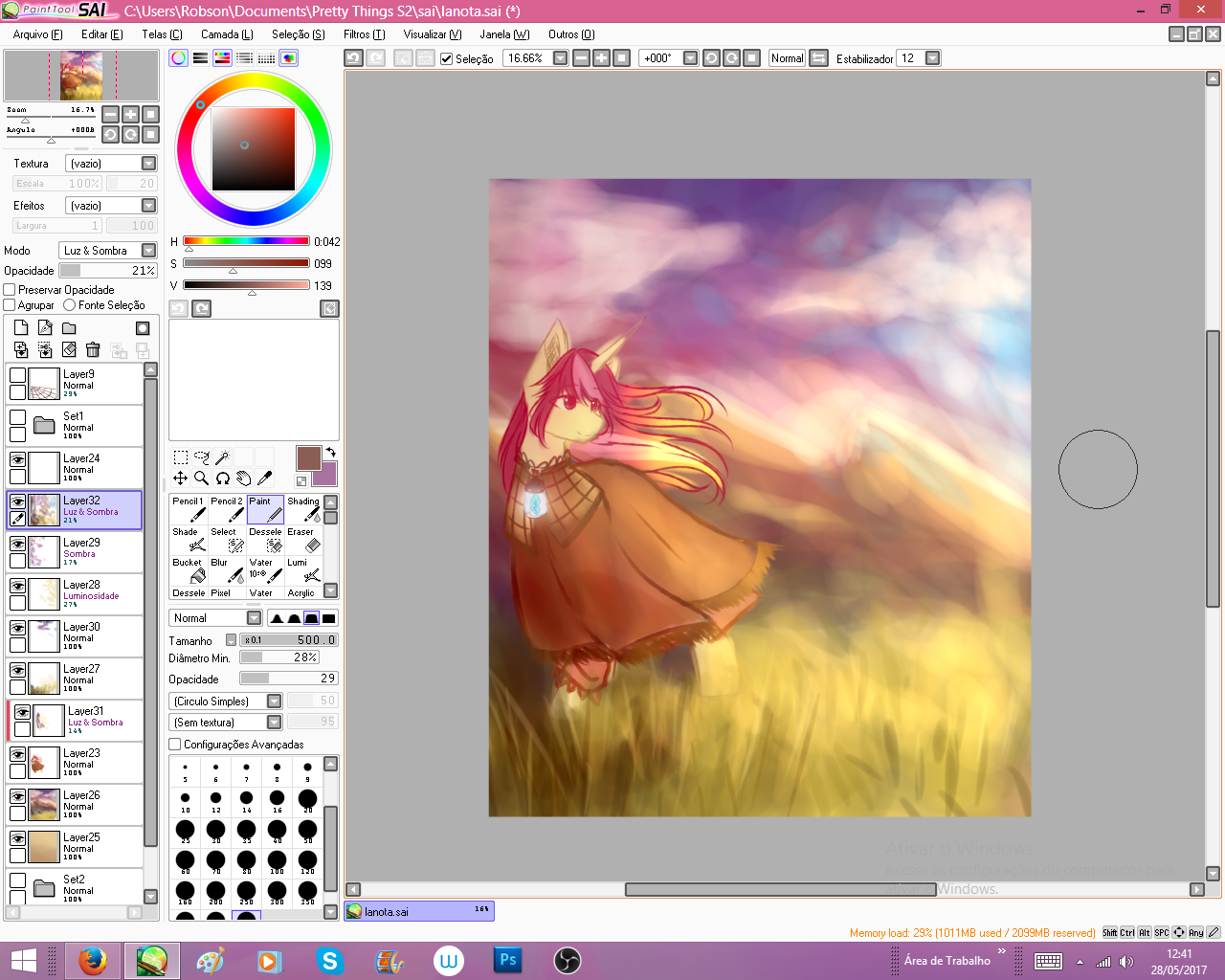Open the zoom percentage 16.66% dropdown
Image resolution: width=1225 pixels, height=980 pixels.
click(x=561, y=58)
